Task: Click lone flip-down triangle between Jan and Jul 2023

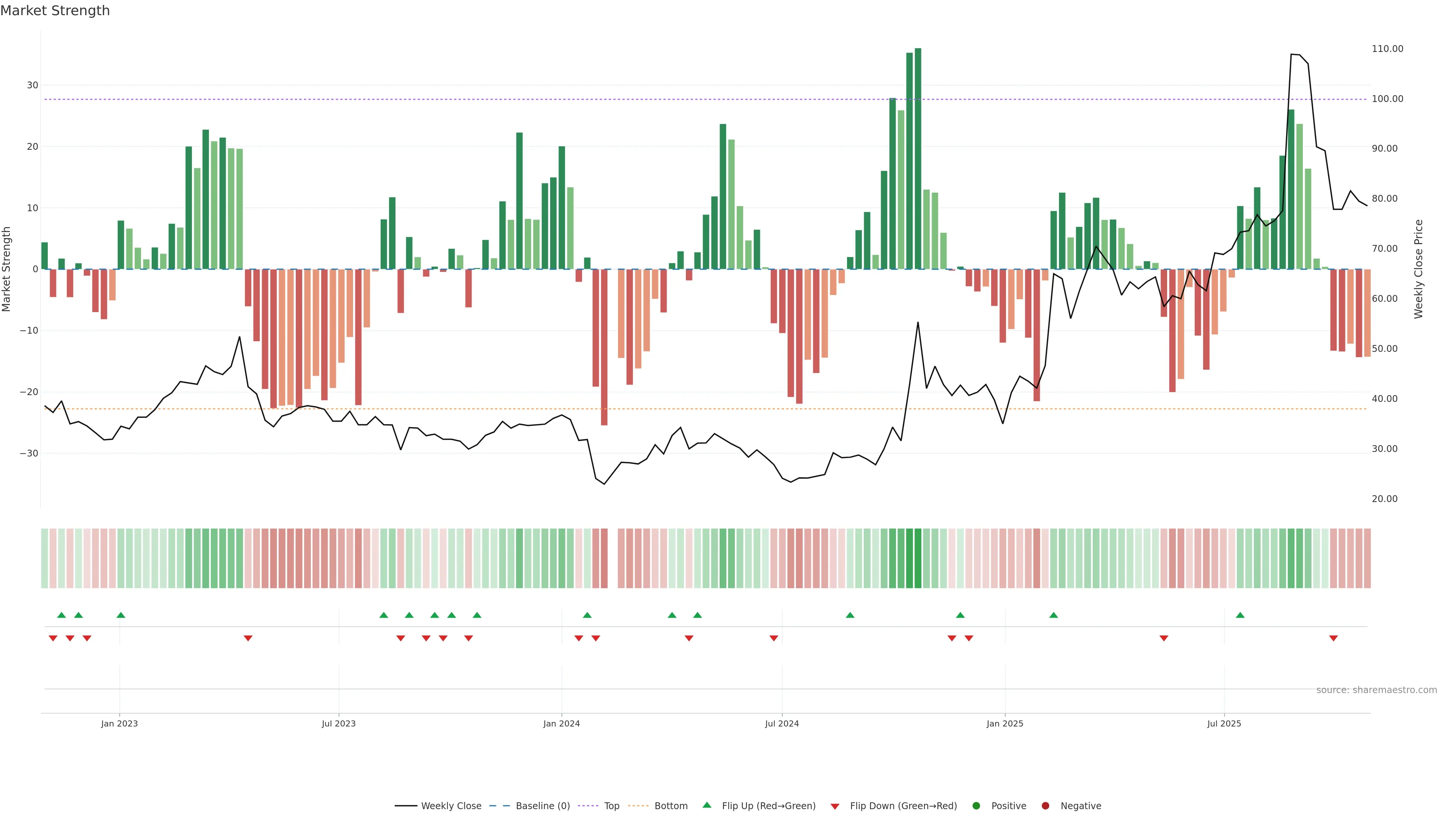Action: coord(248,638)
